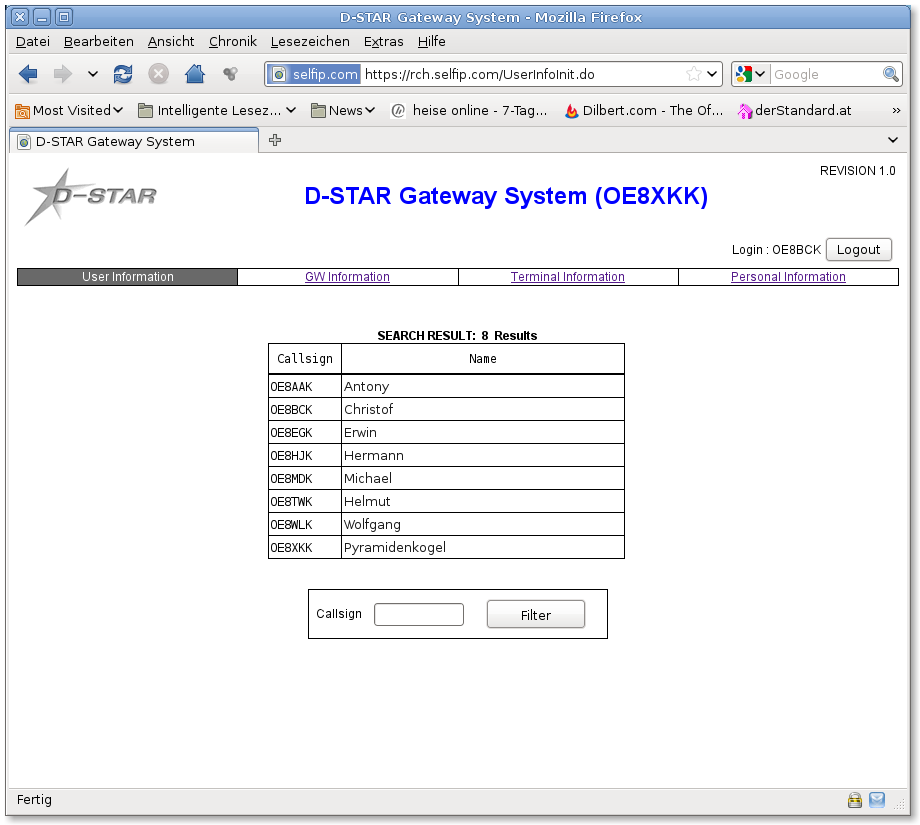Open the Ansicht menu
Viewport: 920px width, 825px height.
pyautogui.click(x=171, y=42)
